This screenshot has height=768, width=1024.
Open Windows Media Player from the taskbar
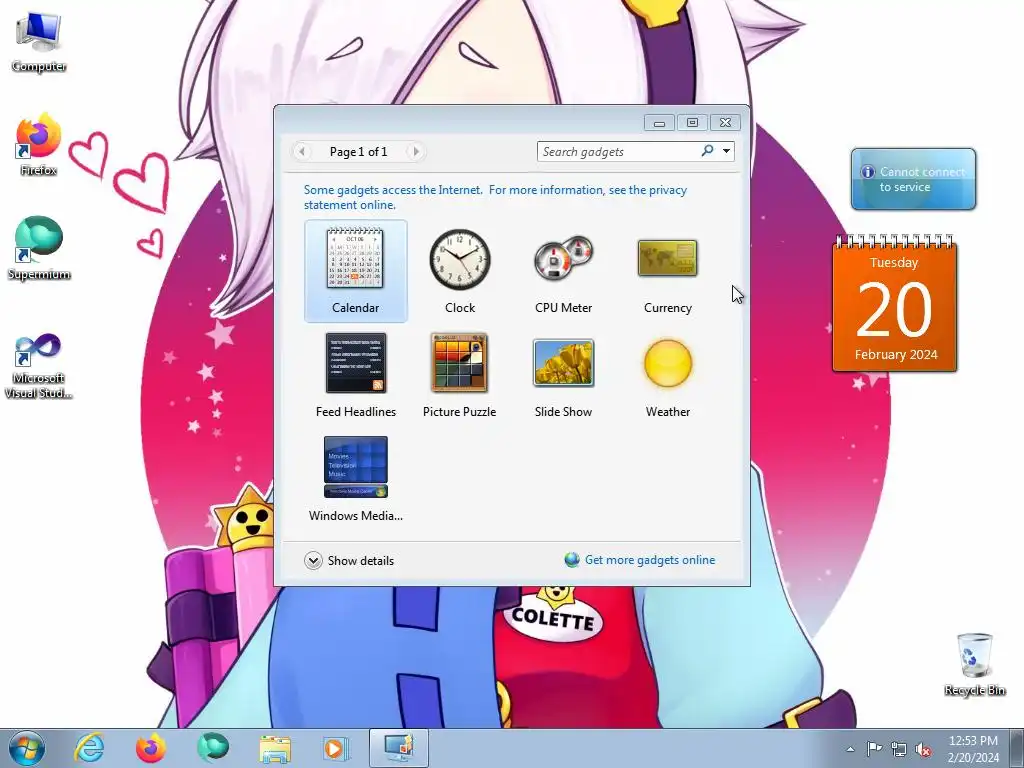point(336,748)
